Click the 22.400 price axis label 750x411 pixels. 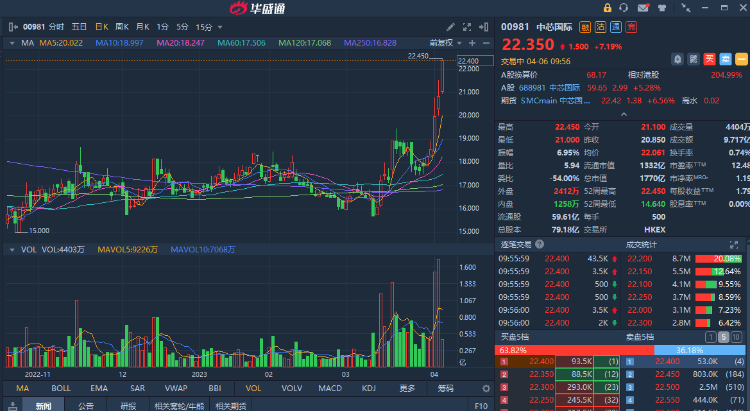[475, 61]
